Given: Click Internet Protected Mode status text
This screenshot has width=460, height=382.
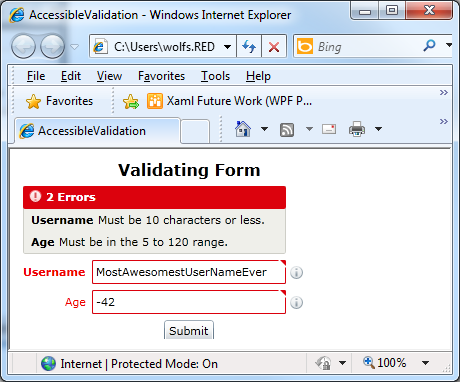Looking at the screenshot, I should (x=139, y=364).
